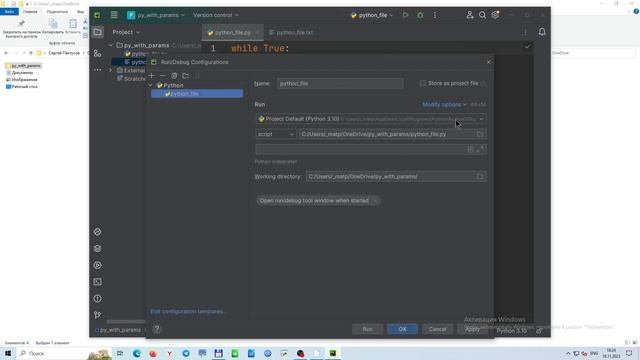This screenshot has width=640, height=360.
Task: Toggle Store as project file checkbox
Action: 423,83
